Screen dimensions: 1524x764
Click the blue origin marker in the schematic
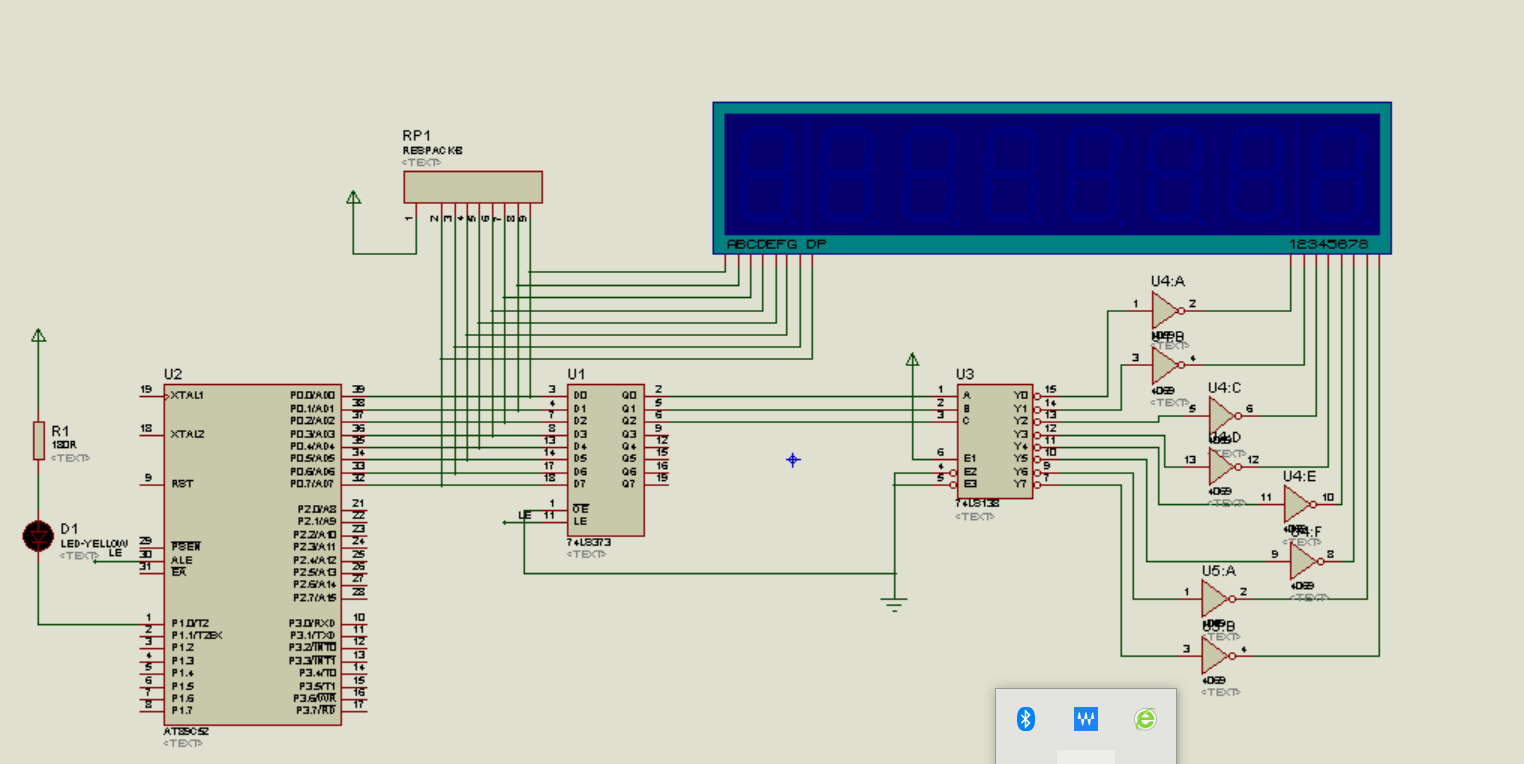(793, 459)
